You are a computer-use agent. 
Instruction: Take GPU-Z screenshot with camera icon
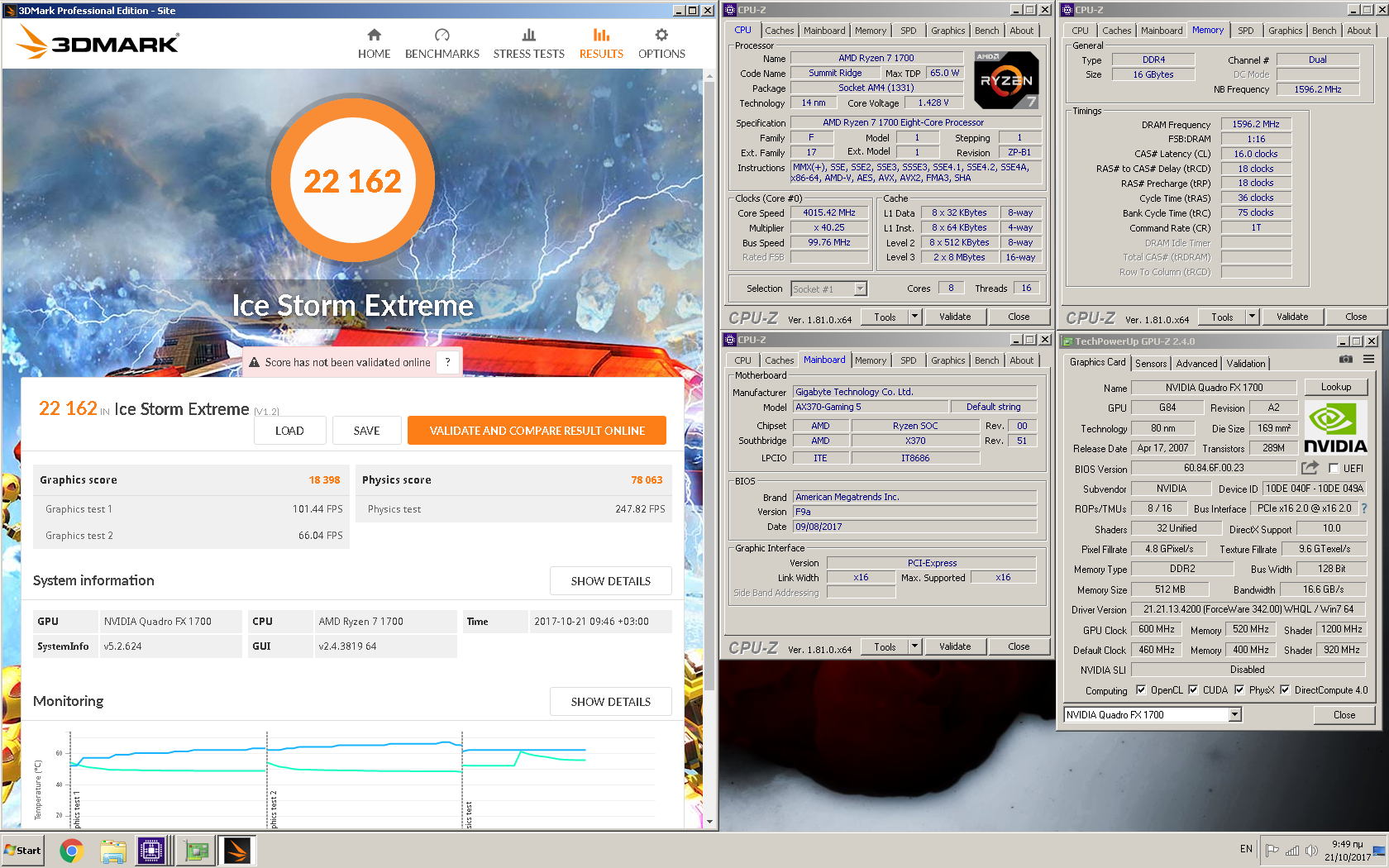tap(1346, 359)
